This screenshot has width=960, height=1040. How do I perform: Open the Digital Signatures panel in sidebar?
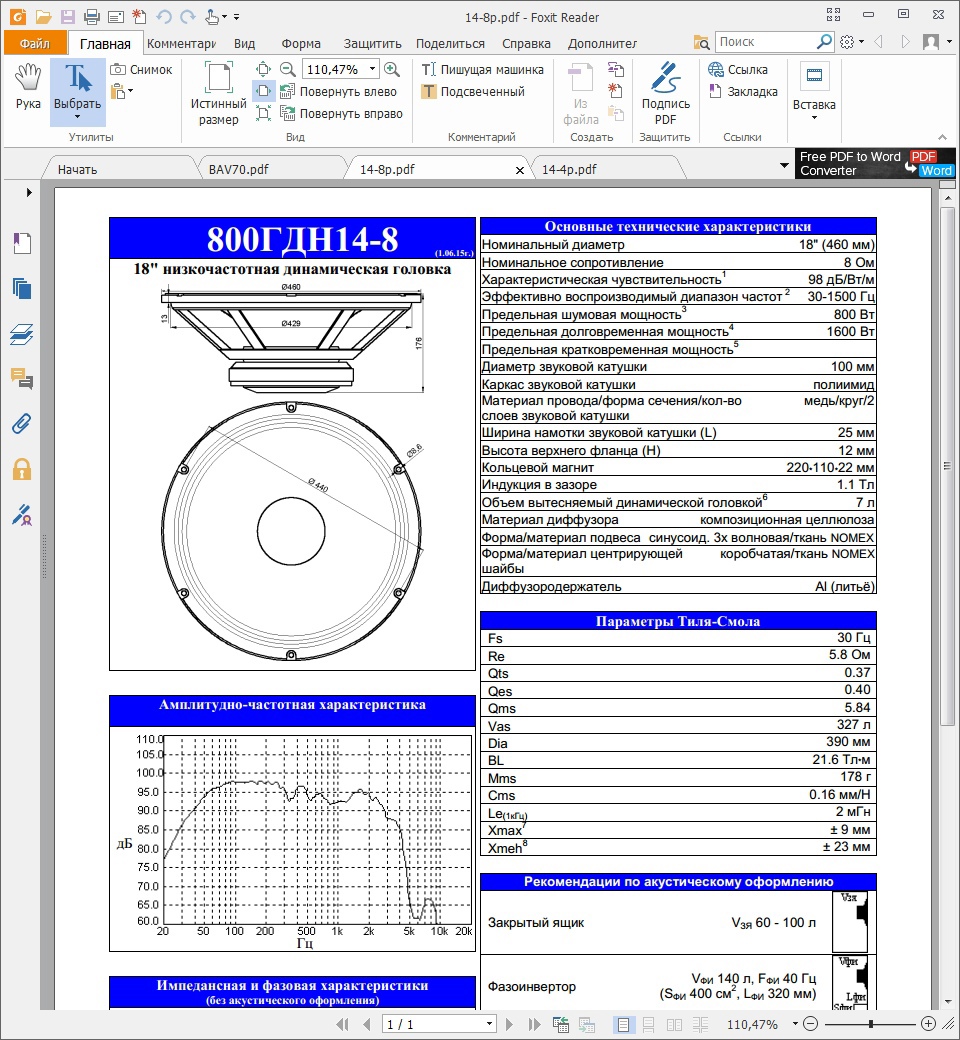point(21,514)
